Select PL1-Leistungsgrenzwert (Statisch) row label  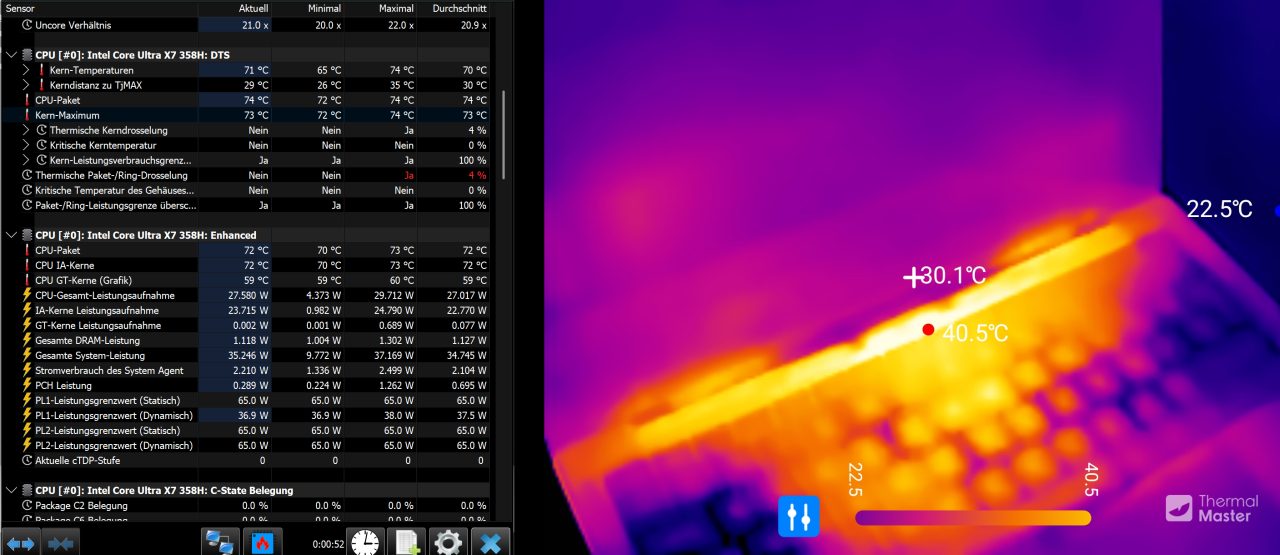coord(107,400)
